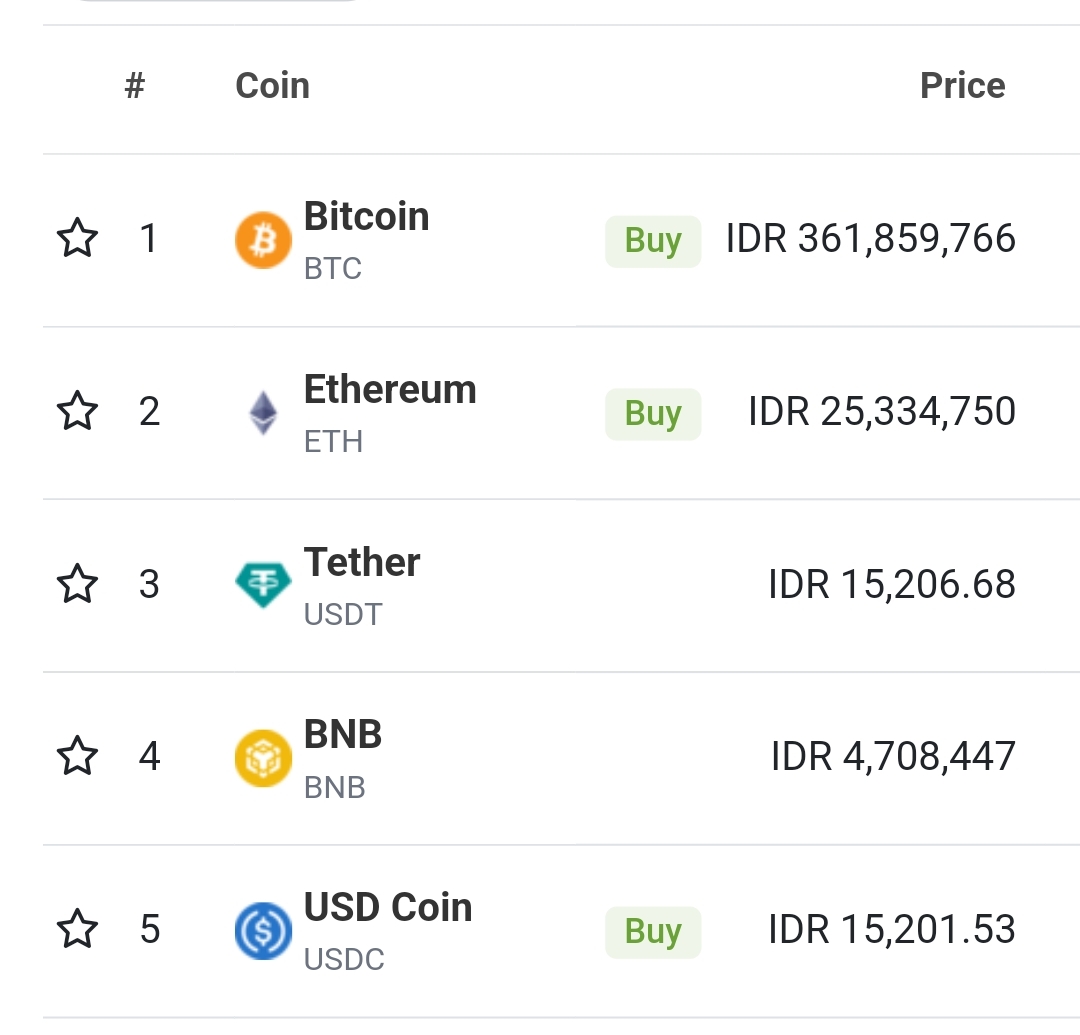The width and height of the screenshot is (1080, 1035).
Task: Star BNB as a favorite
Action: click(x=78, y=757)
